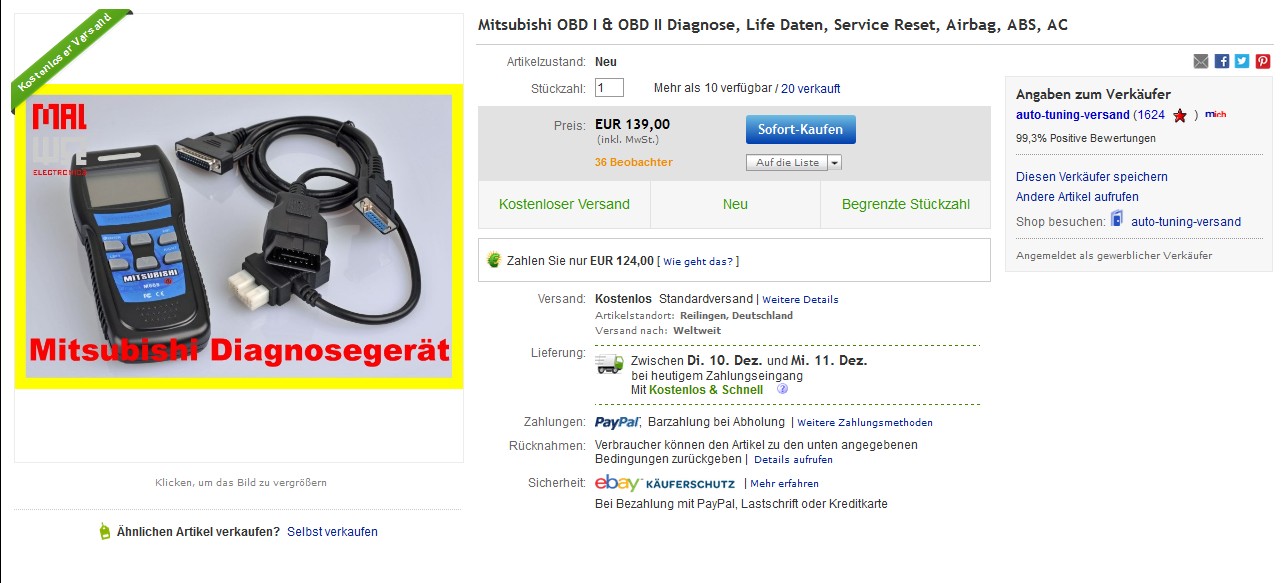Open the auto-tuning-versand seller name link
Image resolution: width=1284 pixels, height=583 pixels.
coord(1073,115)
